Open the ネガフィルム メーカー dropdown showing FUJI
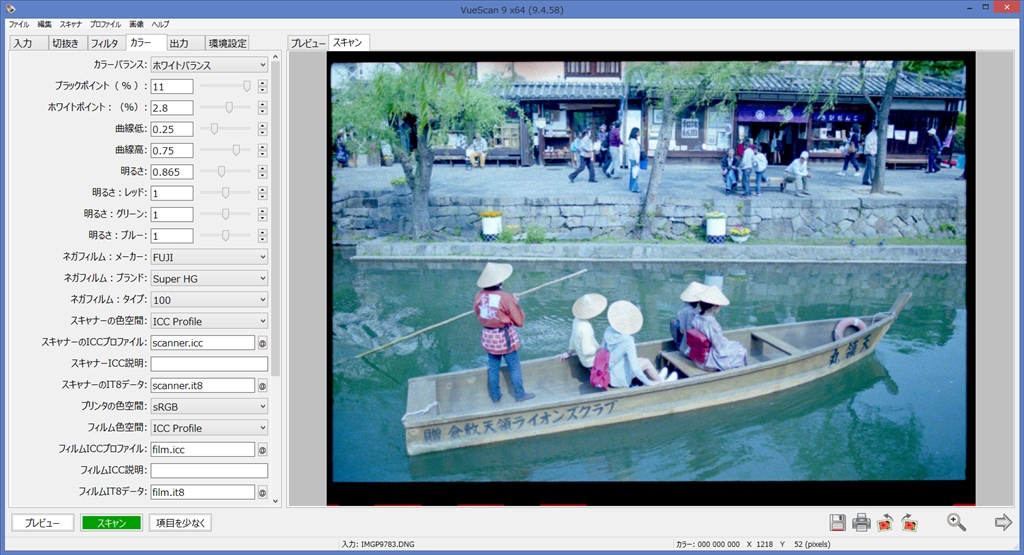 click(x=209, y=257)
